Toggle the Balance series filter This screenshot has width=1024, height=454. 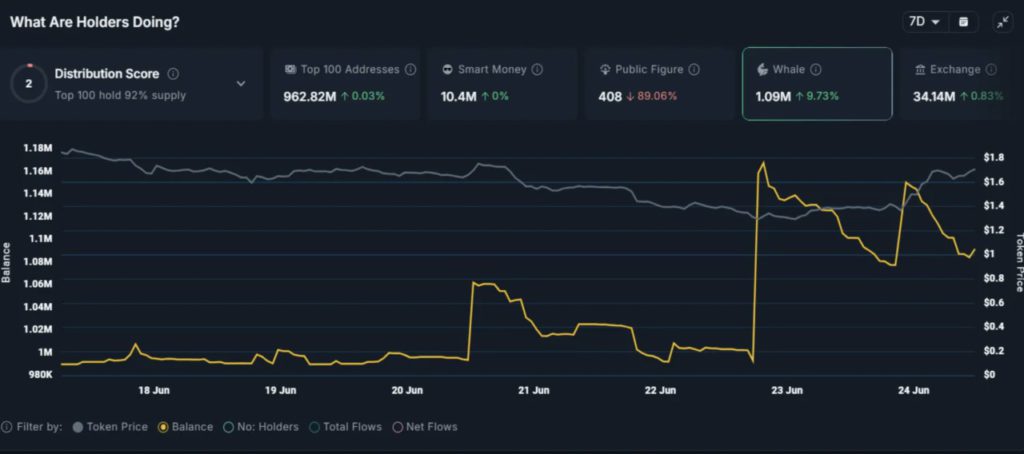click(x=185, y=427)
